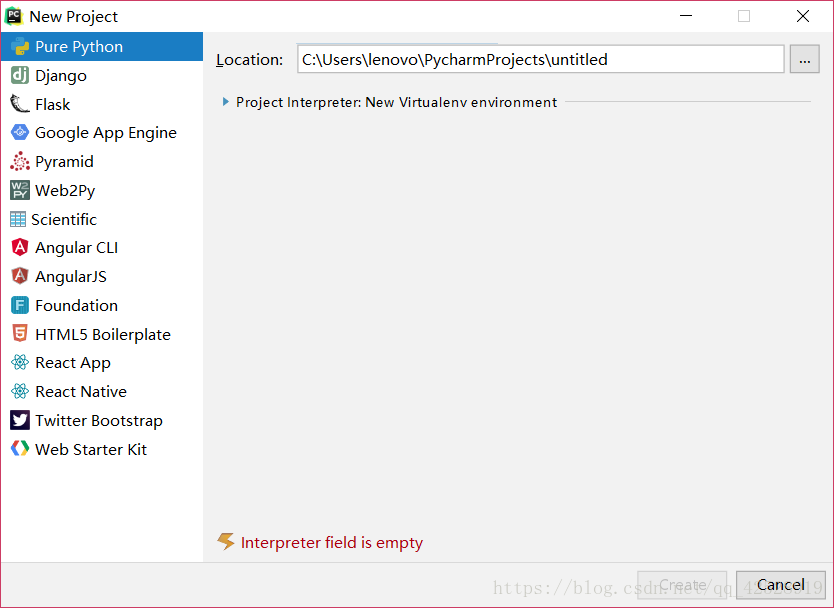Viewport: 834px width, 608px height.
Task: Click the Flask horn icon
Action: point(20,104)
